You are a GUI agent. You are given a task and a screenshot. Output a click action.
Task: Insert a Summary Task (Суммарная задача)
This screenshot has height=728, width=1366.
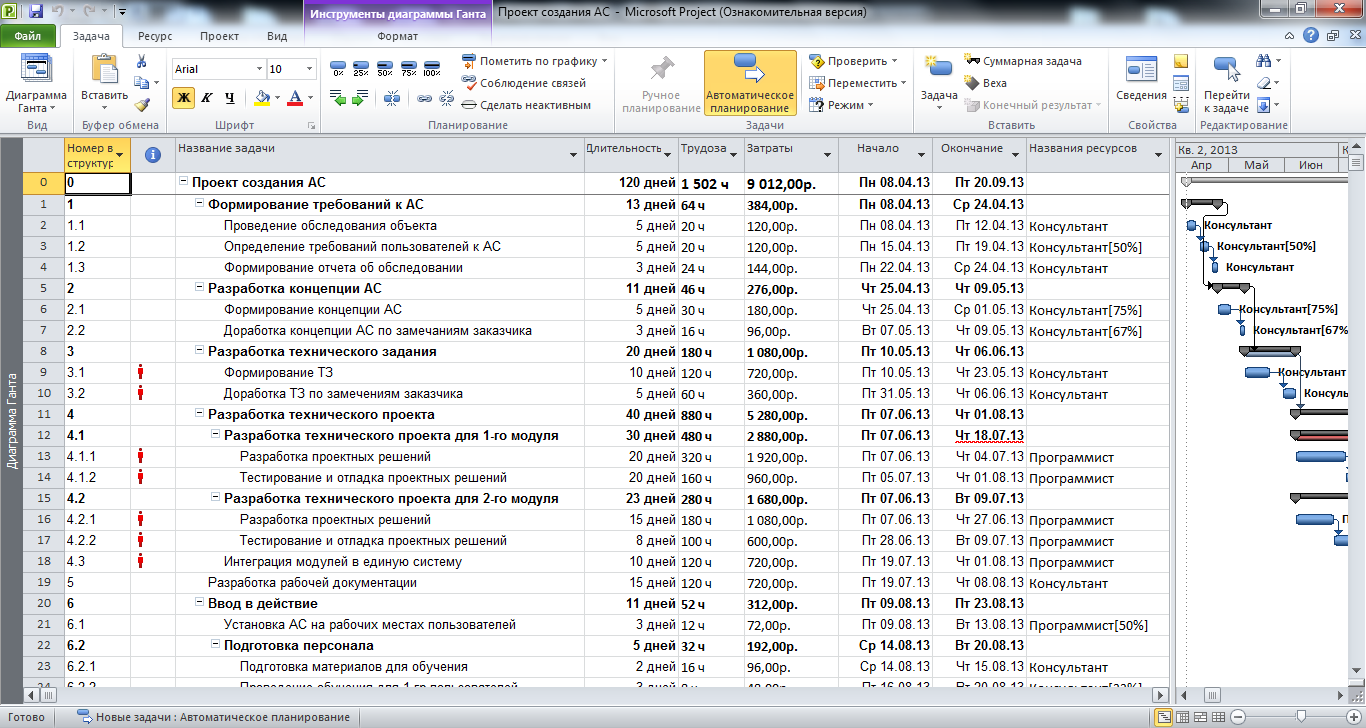click(x=1023, y=61)
